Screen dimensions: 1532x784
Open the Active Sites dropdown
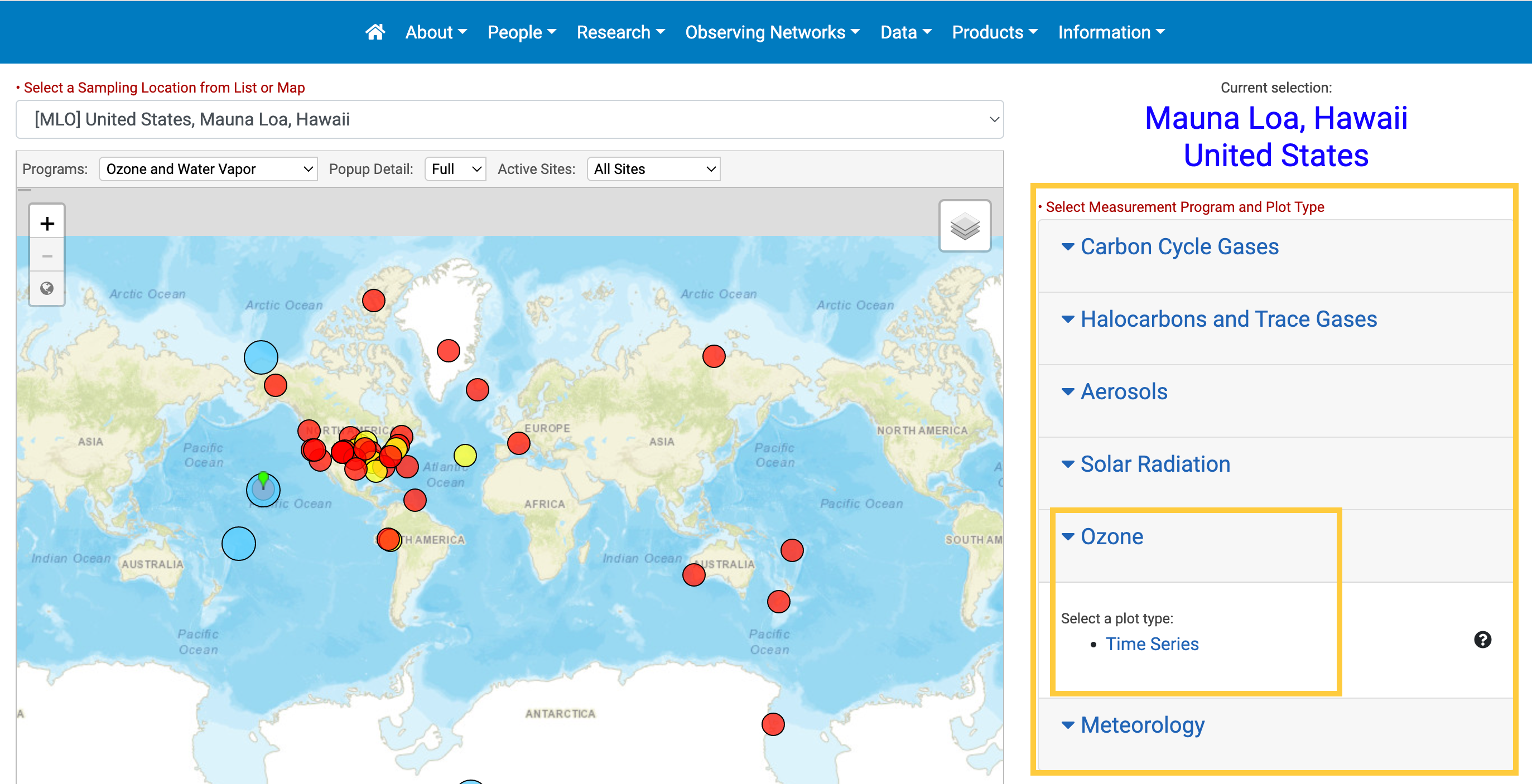[654, 169]
